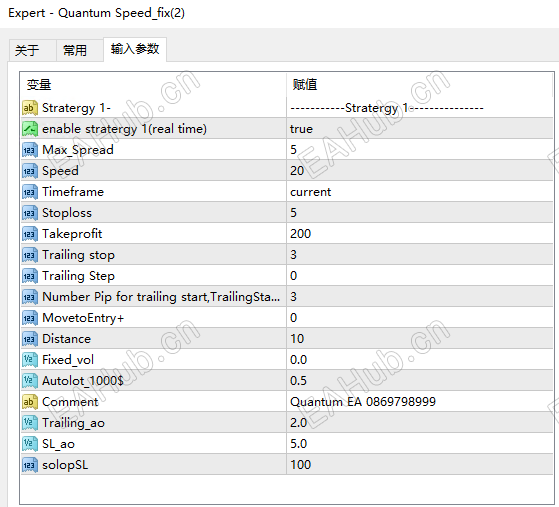The image size is (559, 507).
Task: Select the 'Speed' variable name
Action: (x=60, y=171)
